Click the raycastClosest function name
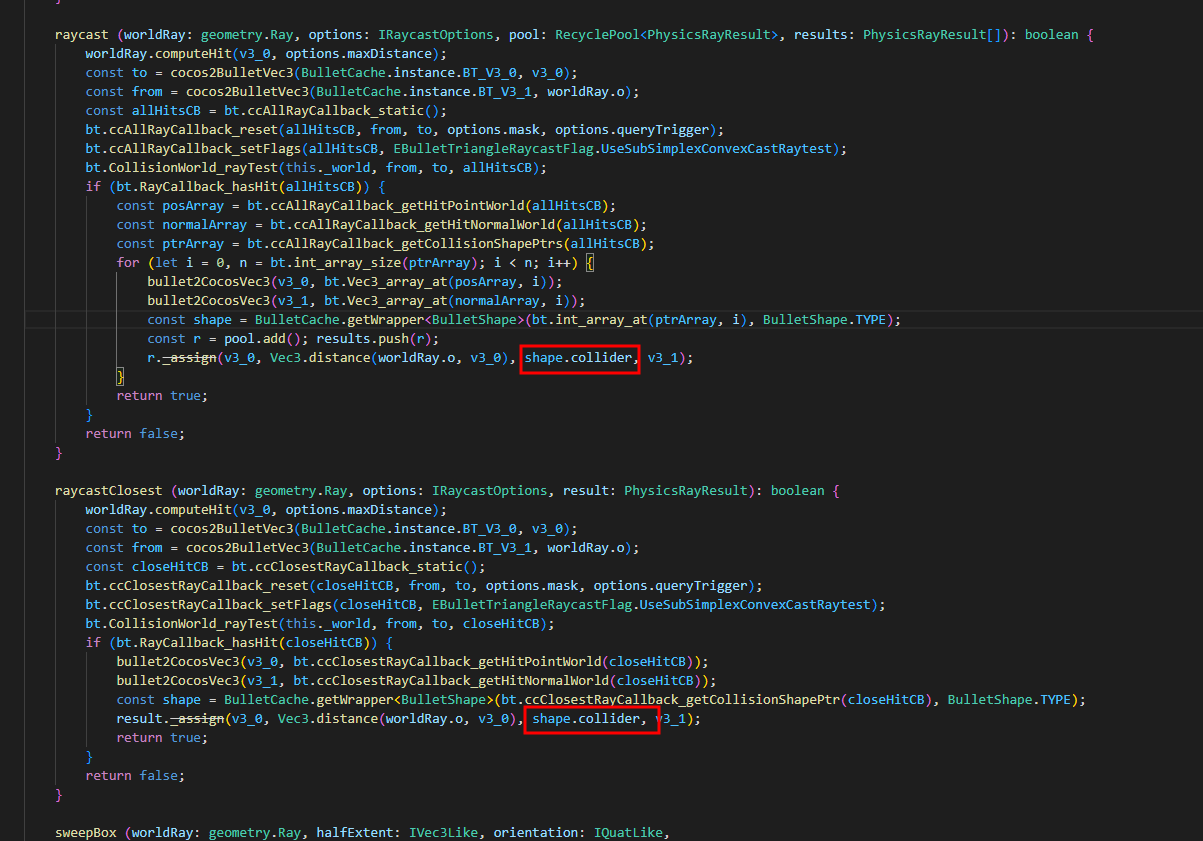The width and height of the screenshot is (1203, 841). point(109,490)
